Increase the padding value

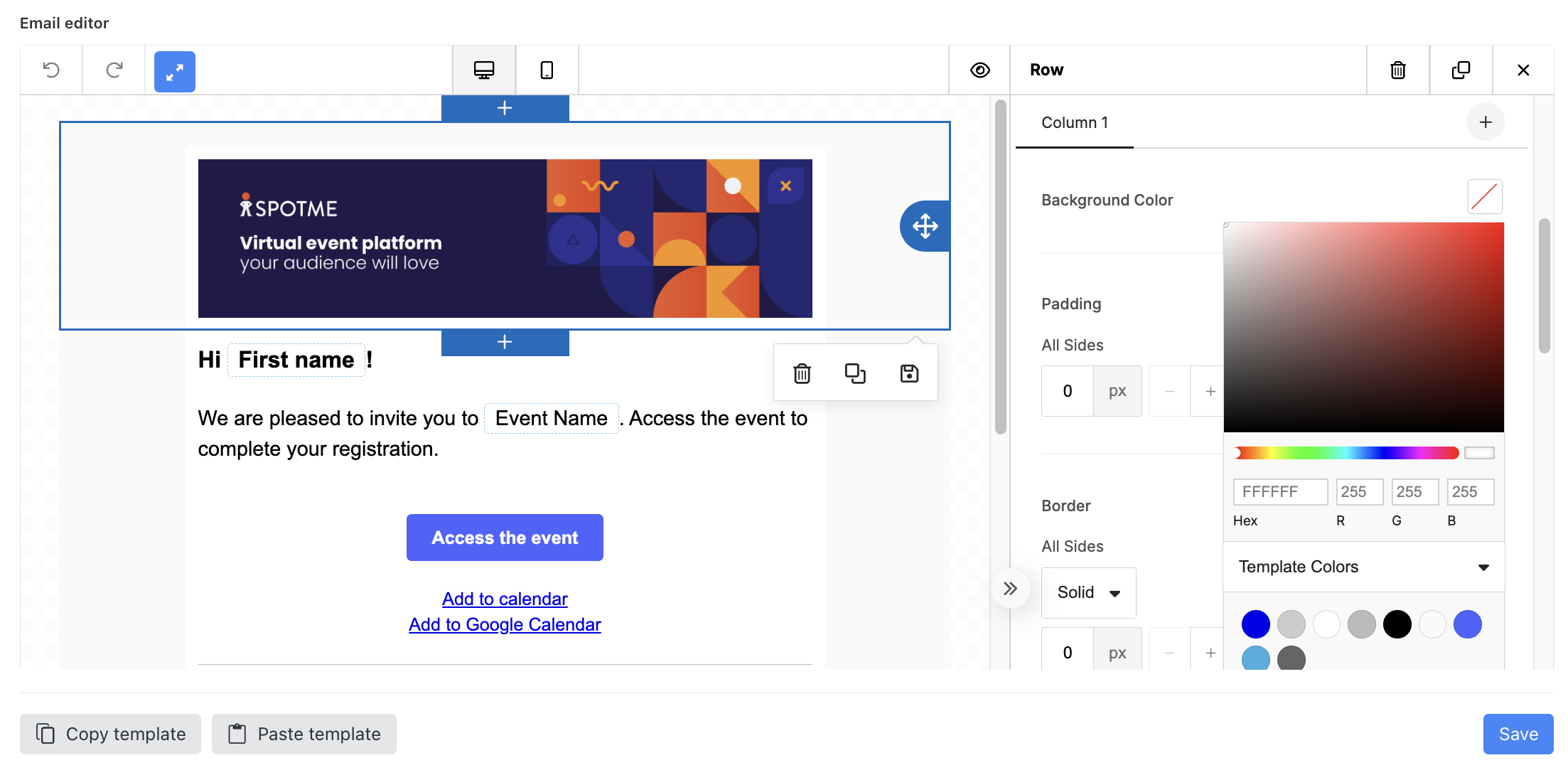(1210, 391)
